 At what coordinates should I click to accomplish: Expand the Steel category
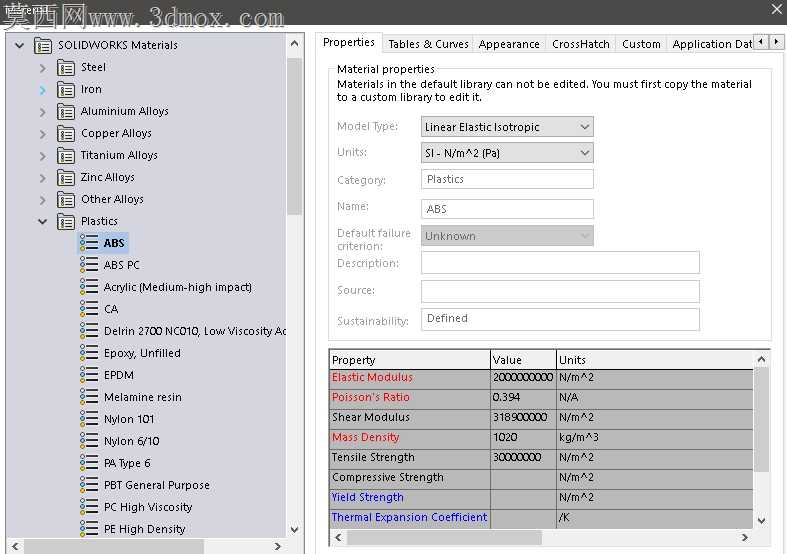(43, 68)
